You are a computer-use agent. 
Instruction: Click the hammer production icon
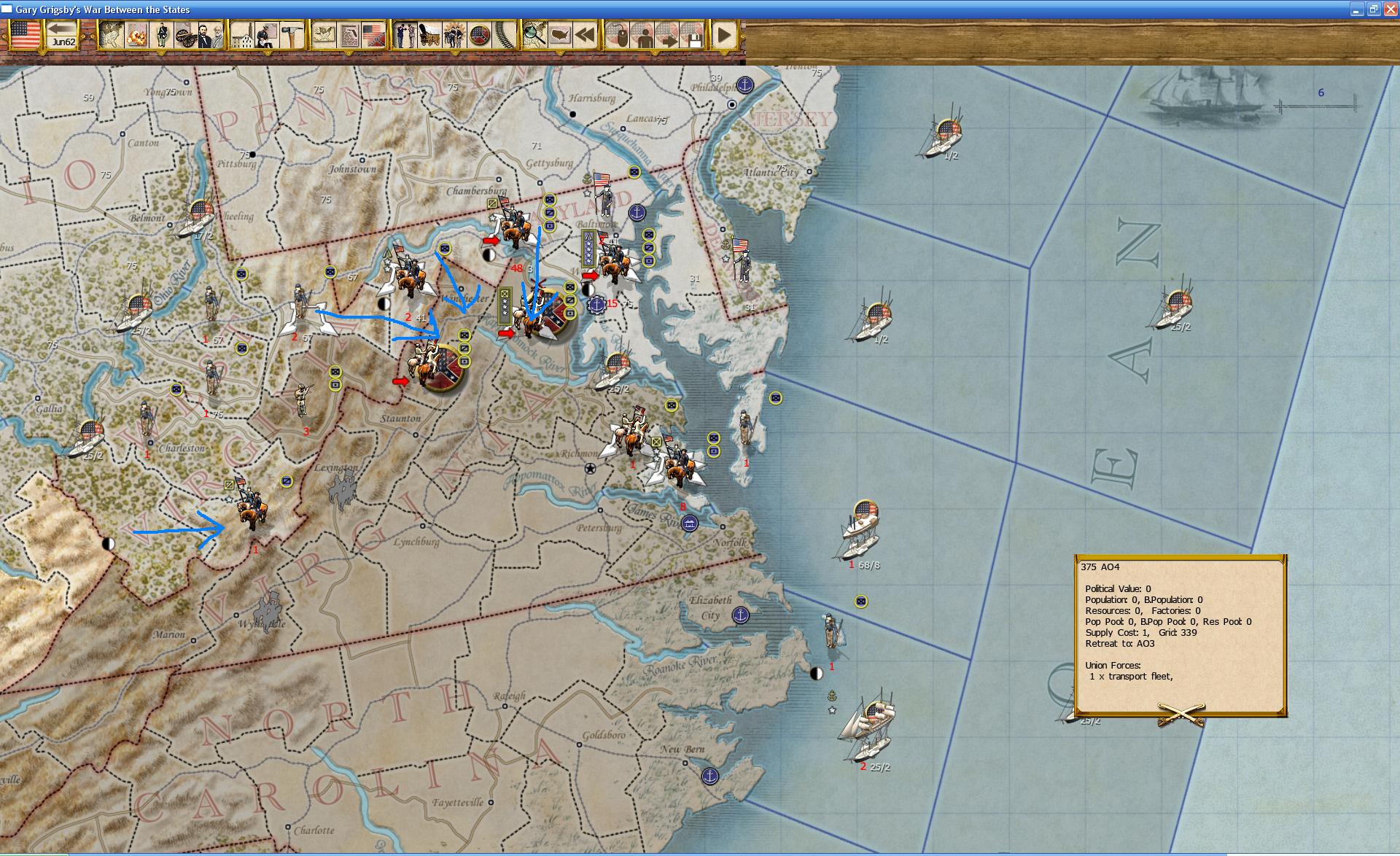point(291,35)
